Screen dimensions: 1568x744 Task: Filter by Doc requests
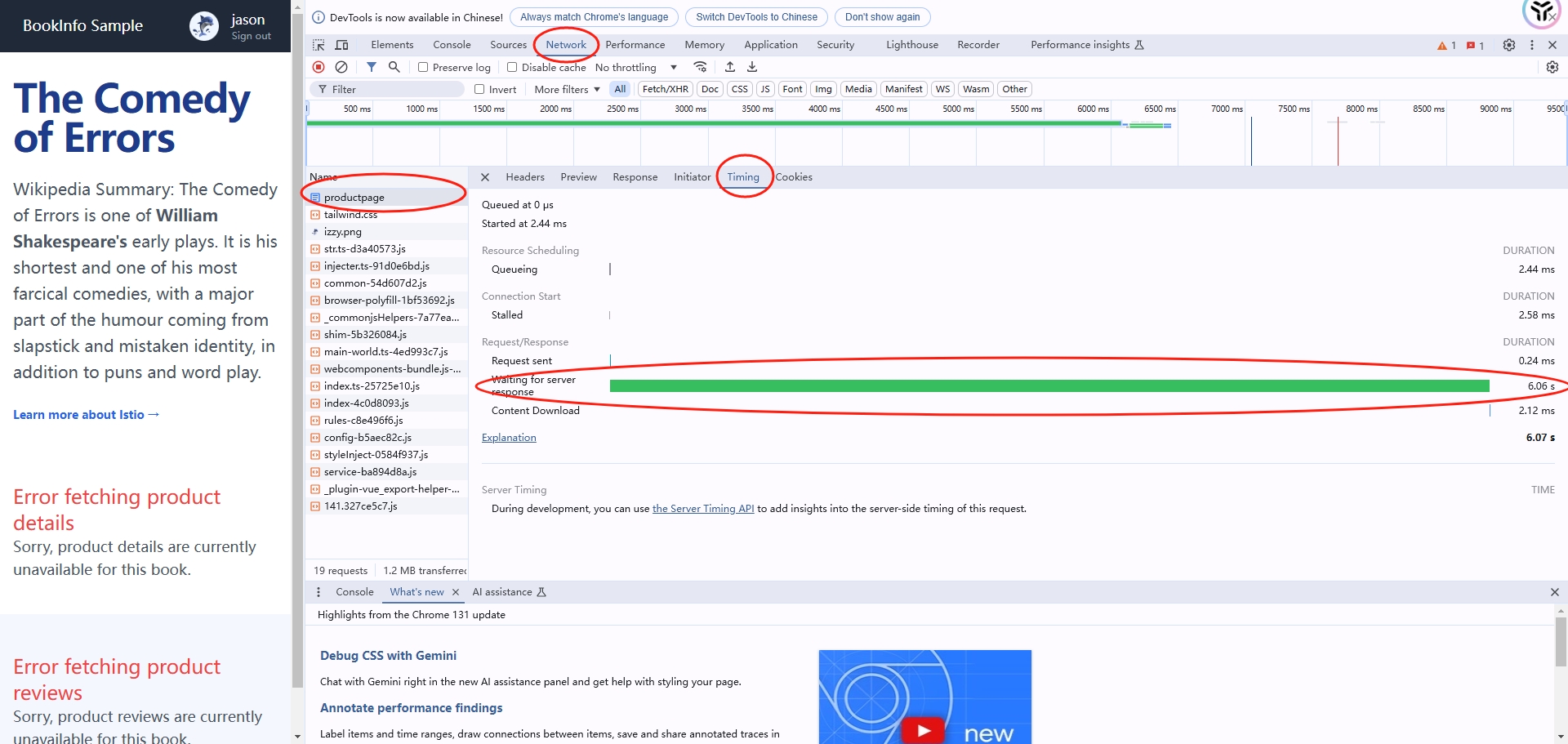click(710, 89)
